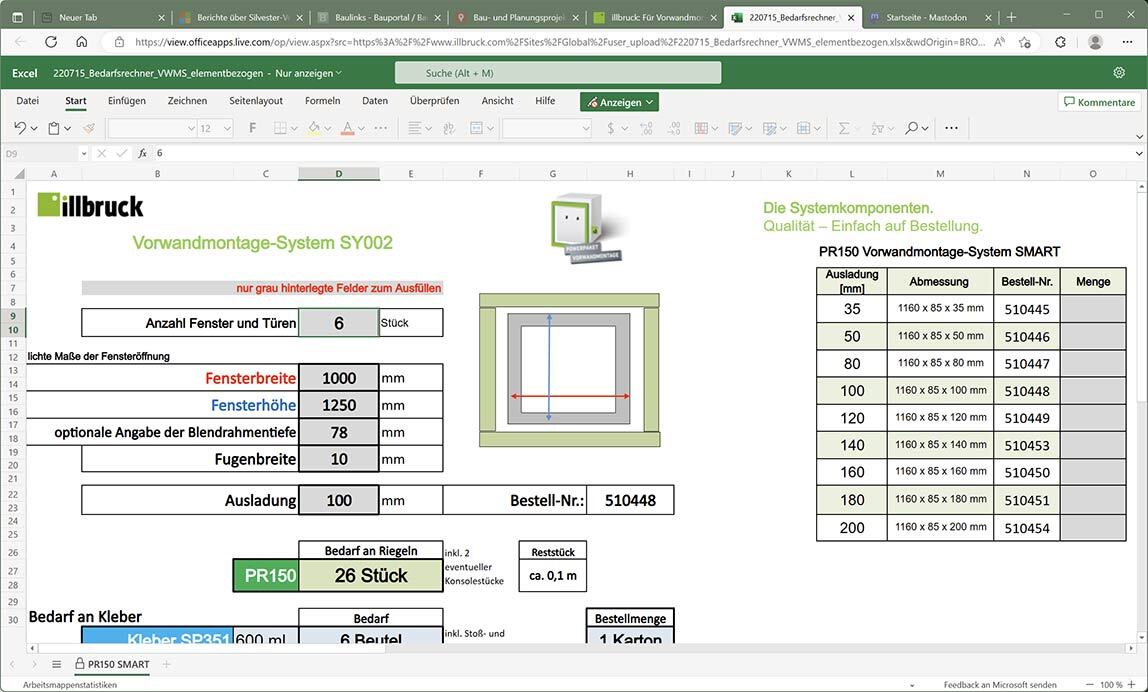Click the Suche search box
This screenshot has width=1148, height=692.
(x=558, y=73)
